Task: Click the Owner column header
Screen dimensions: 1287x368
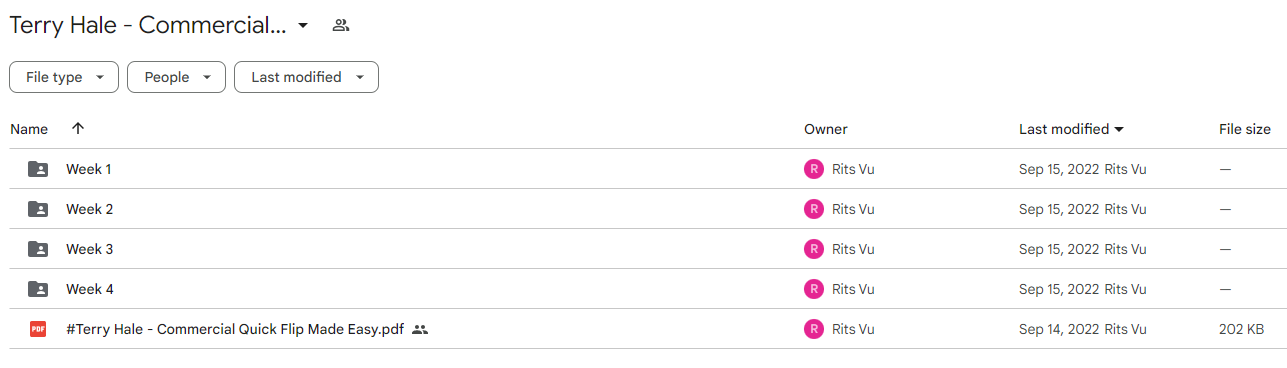Action: point(825,129)
